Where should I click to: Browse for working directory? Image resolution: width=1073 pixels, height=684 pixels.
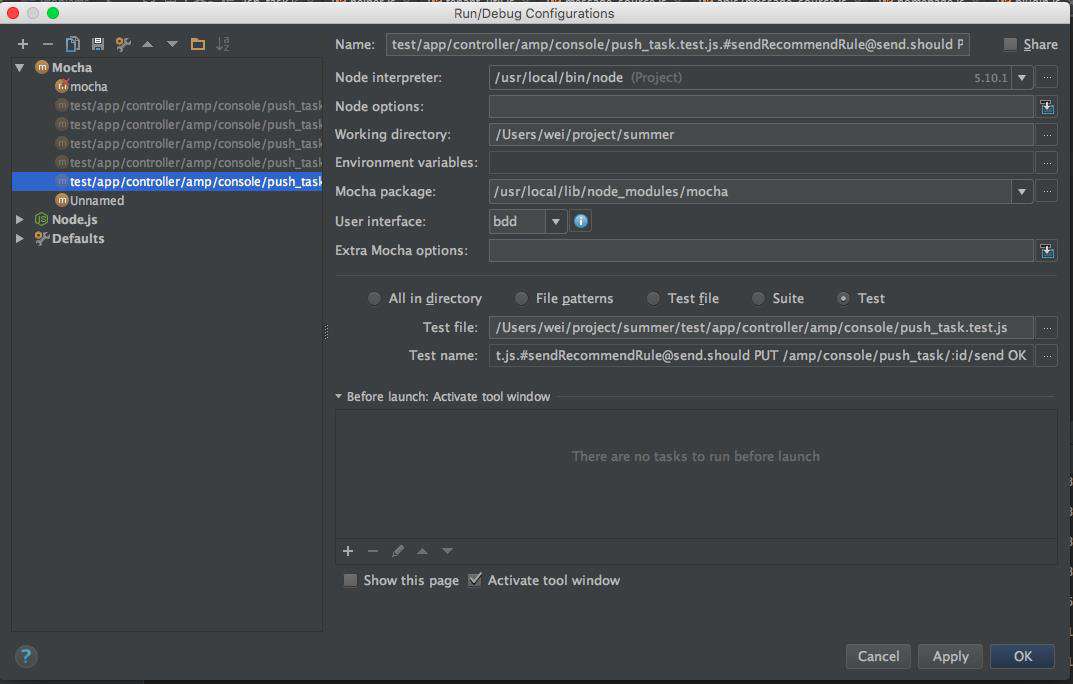click(1047, 135)
